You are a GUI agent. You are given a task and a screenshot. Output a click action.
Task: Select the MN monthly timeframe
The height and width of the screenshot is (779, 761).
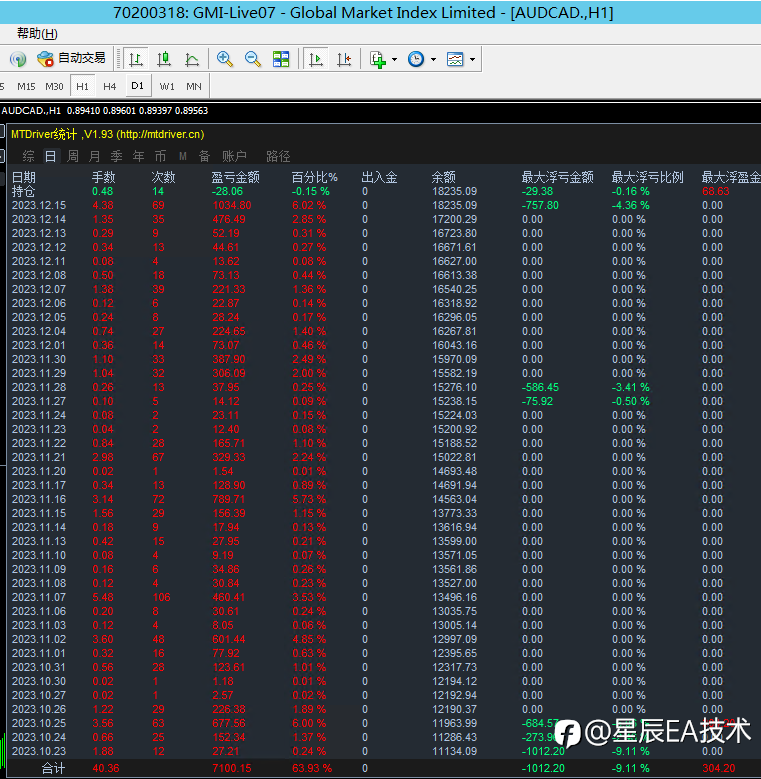coord(194,86)
